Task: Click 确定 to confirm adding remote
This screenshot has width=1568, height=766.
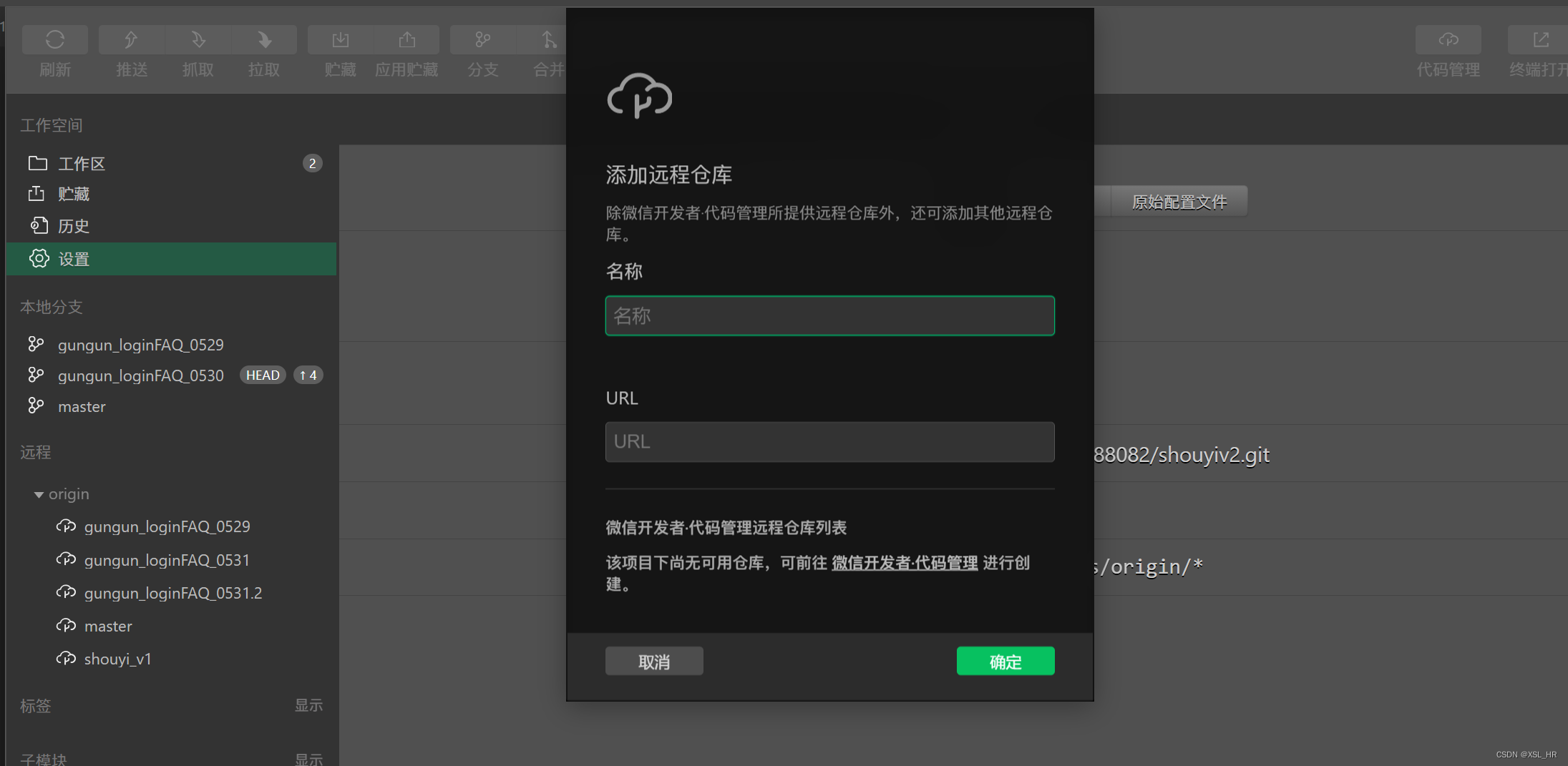Action: pyautogui.click(x=1005, y=662)
